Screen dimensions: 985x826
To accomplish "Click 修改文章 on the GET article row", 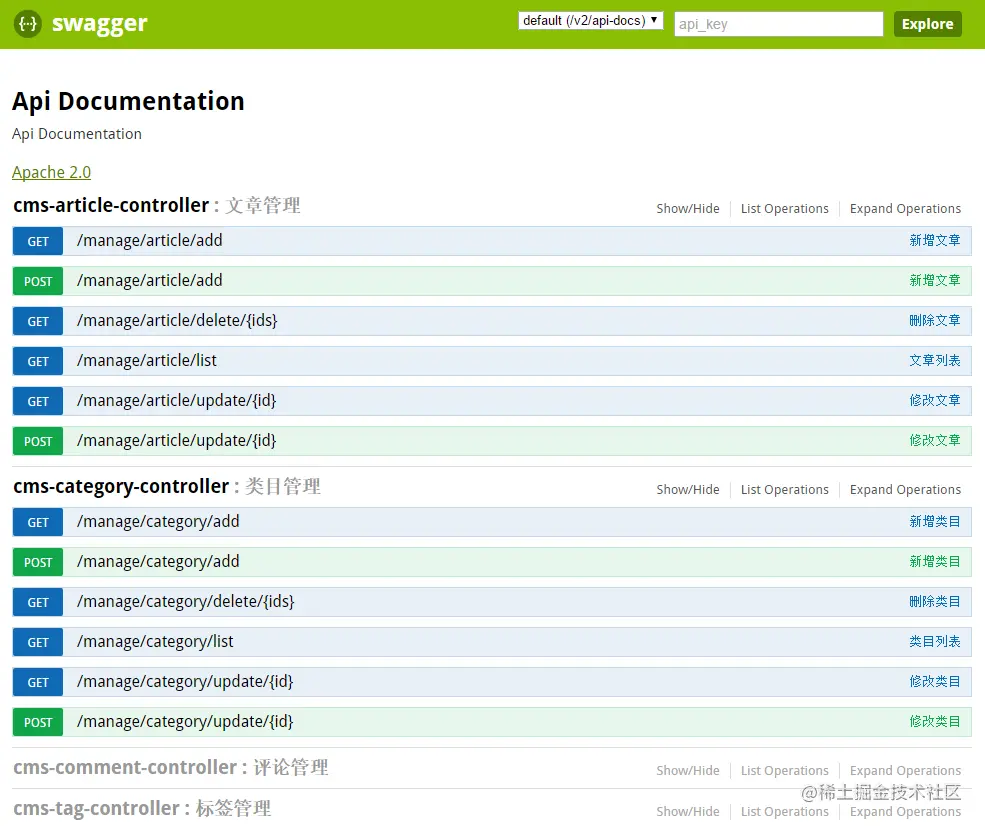I will tap(935, 400).
